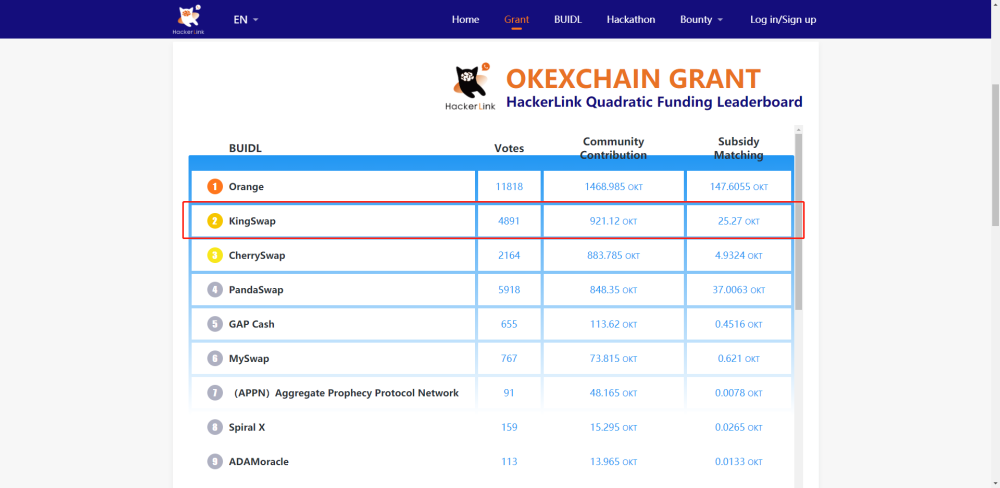Click KingSwap's vote count 4891

pyautogui.click(x=509, y=221)
